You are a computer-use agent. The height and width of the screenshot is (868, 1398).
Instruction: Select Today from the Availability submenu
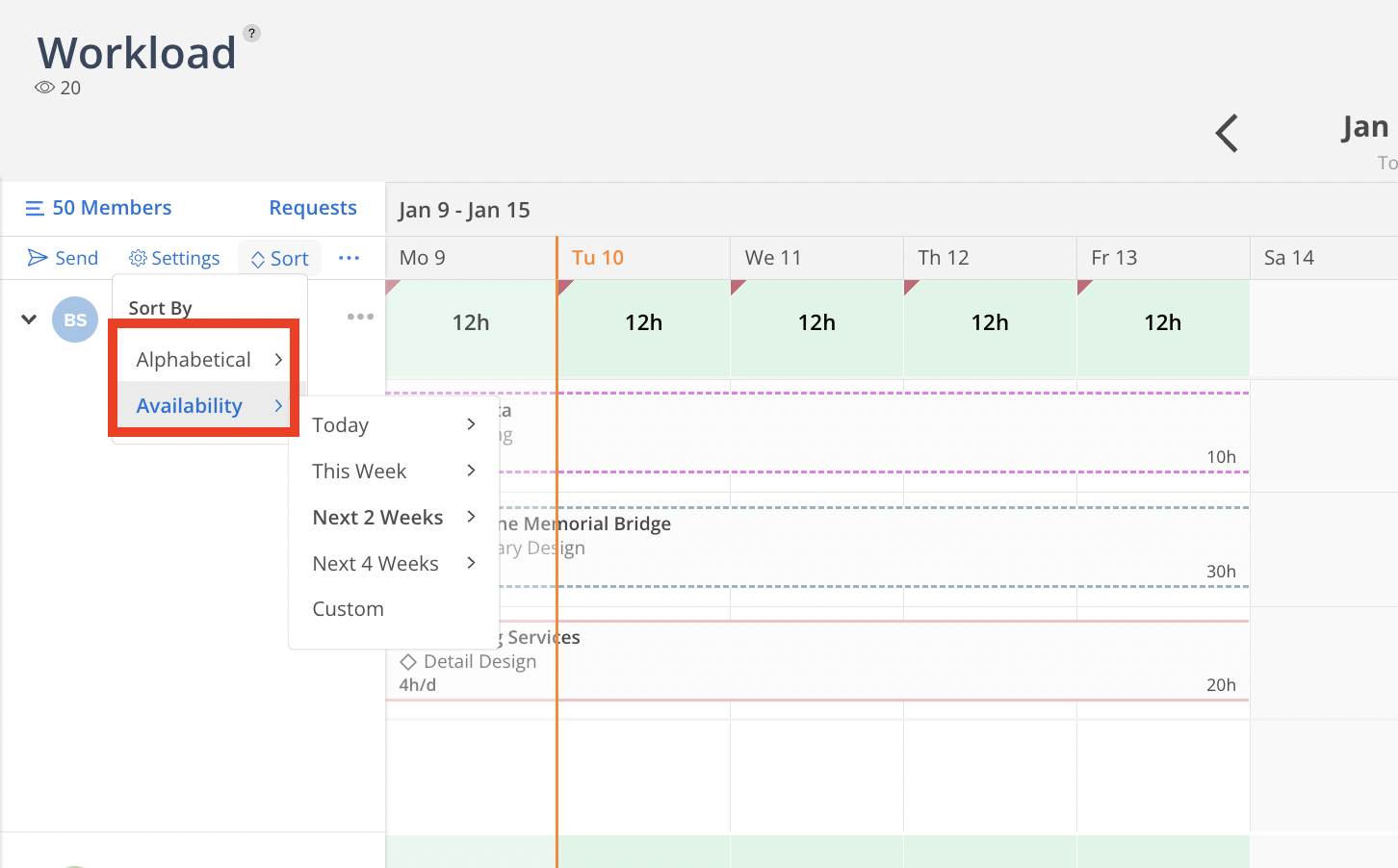[340, 424]
